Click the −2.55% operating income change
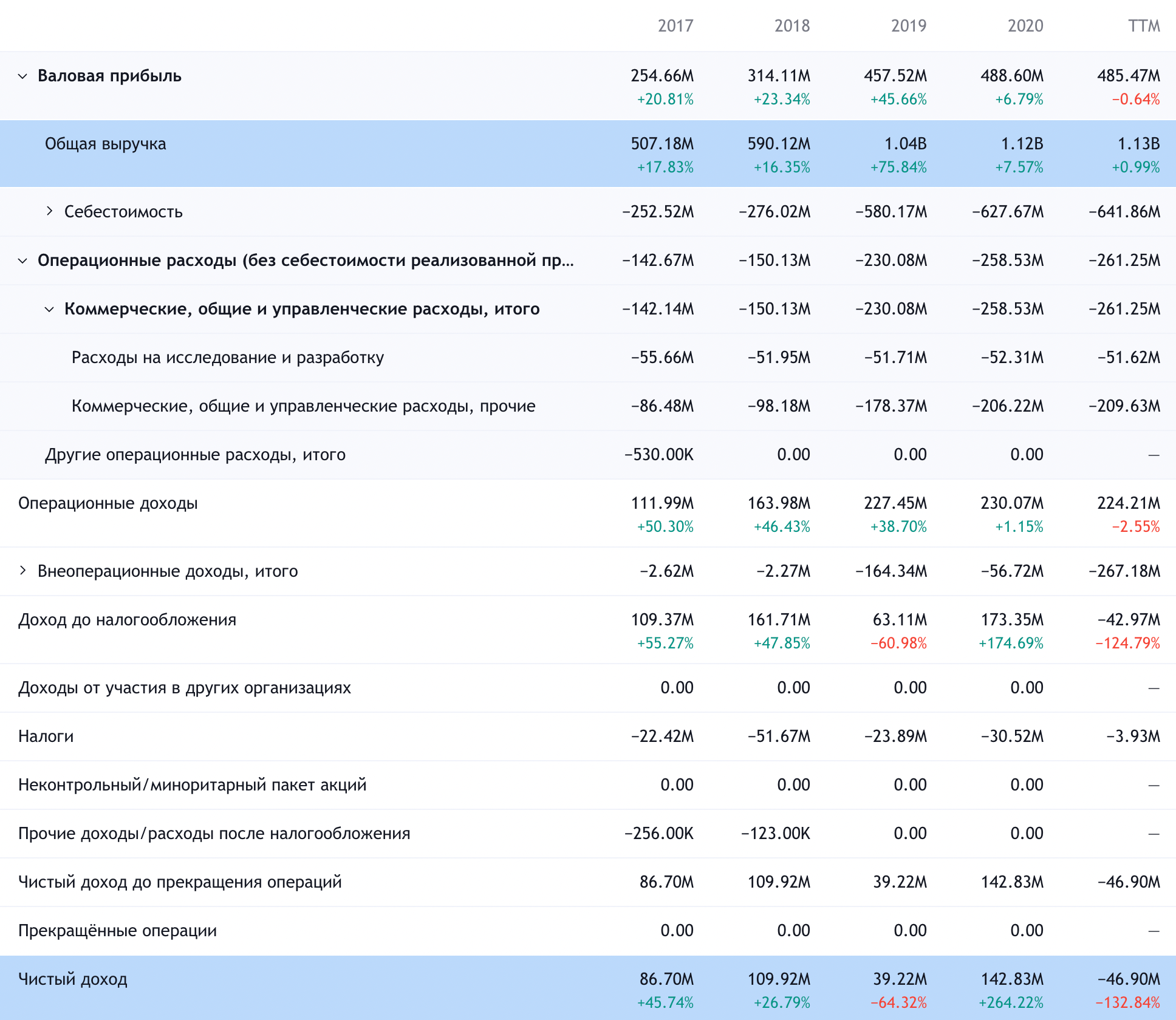Viewport: 1176px width, 1020px height. 1136,526
